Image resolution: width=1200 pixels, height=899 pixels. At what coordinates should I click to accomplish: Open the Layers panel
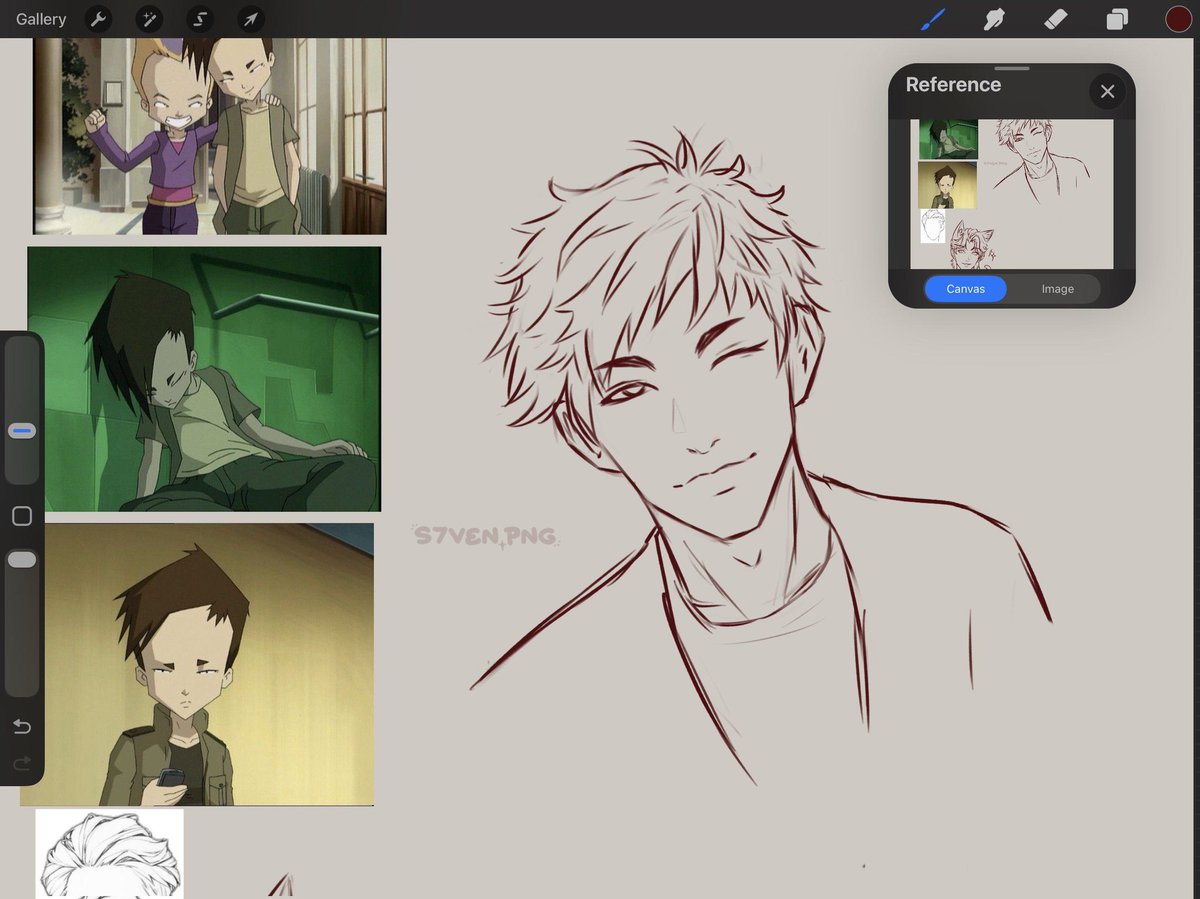[1117, 19]
